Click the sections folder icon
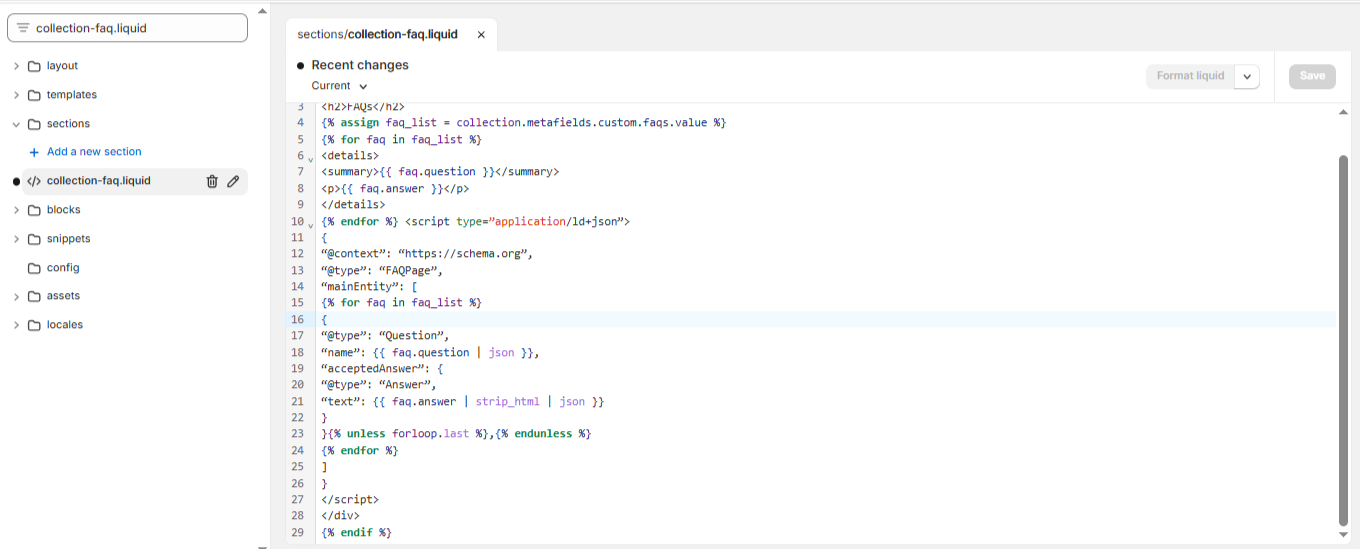Viewport: 1360px width, 549px height. tap(34, 124)
